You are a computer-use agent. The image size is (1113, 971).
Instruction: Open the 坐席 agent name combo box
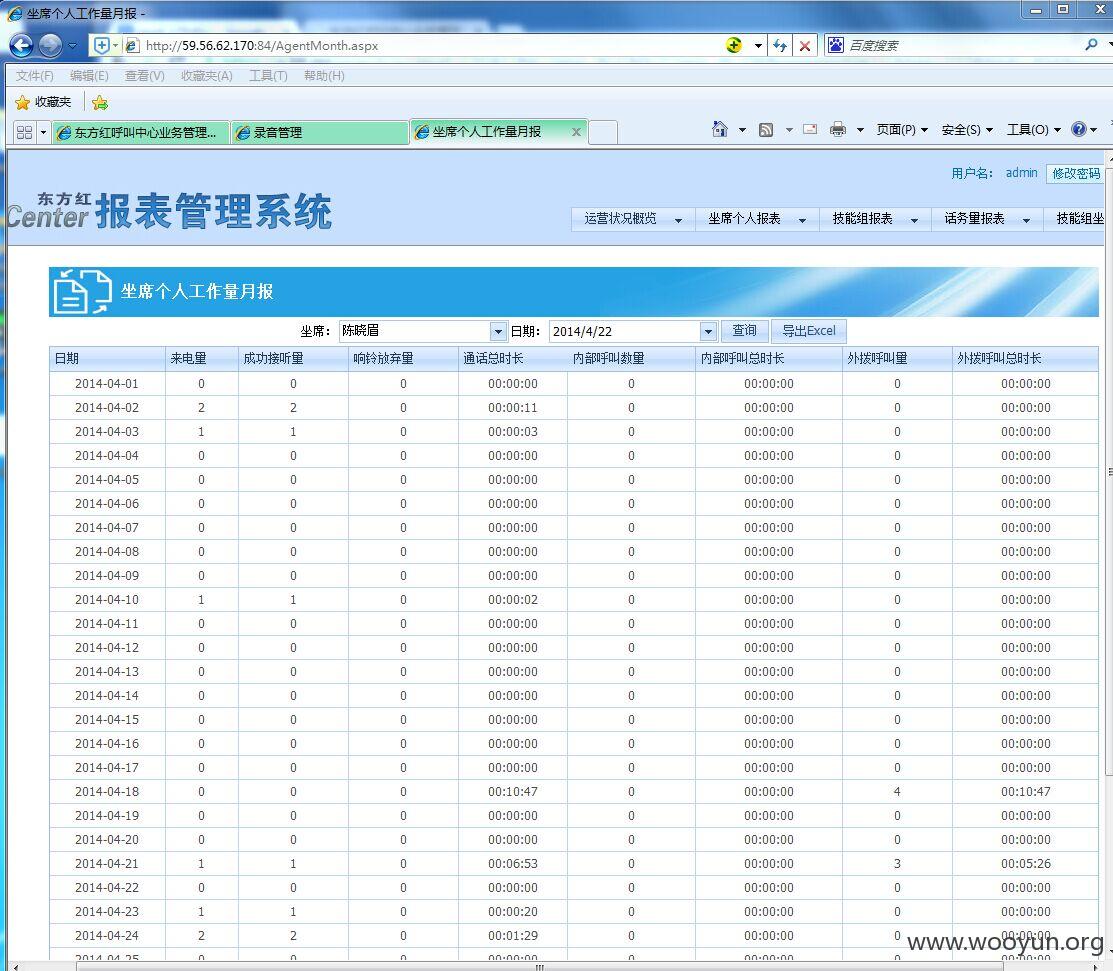422,331
